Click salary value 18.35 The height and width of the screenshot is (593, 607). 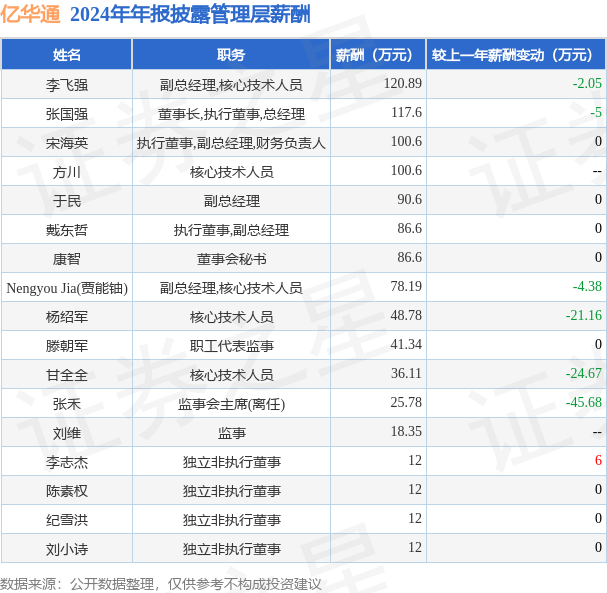(x=406, y=432)
